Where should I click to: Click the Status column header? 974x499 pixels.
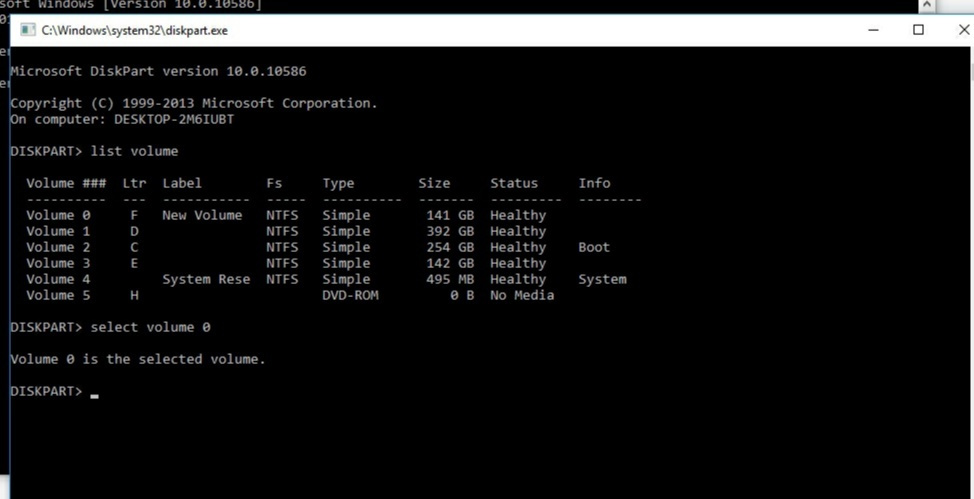click(x=513, y=183)
